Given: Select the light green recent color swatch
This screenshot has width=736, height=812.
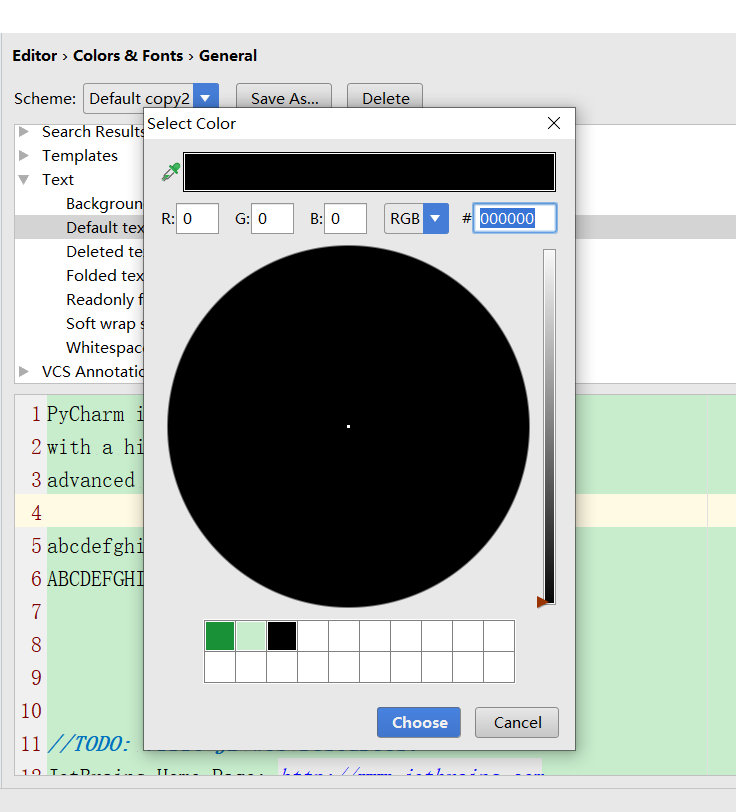Looking at the screenshot, I should [251, 636].
